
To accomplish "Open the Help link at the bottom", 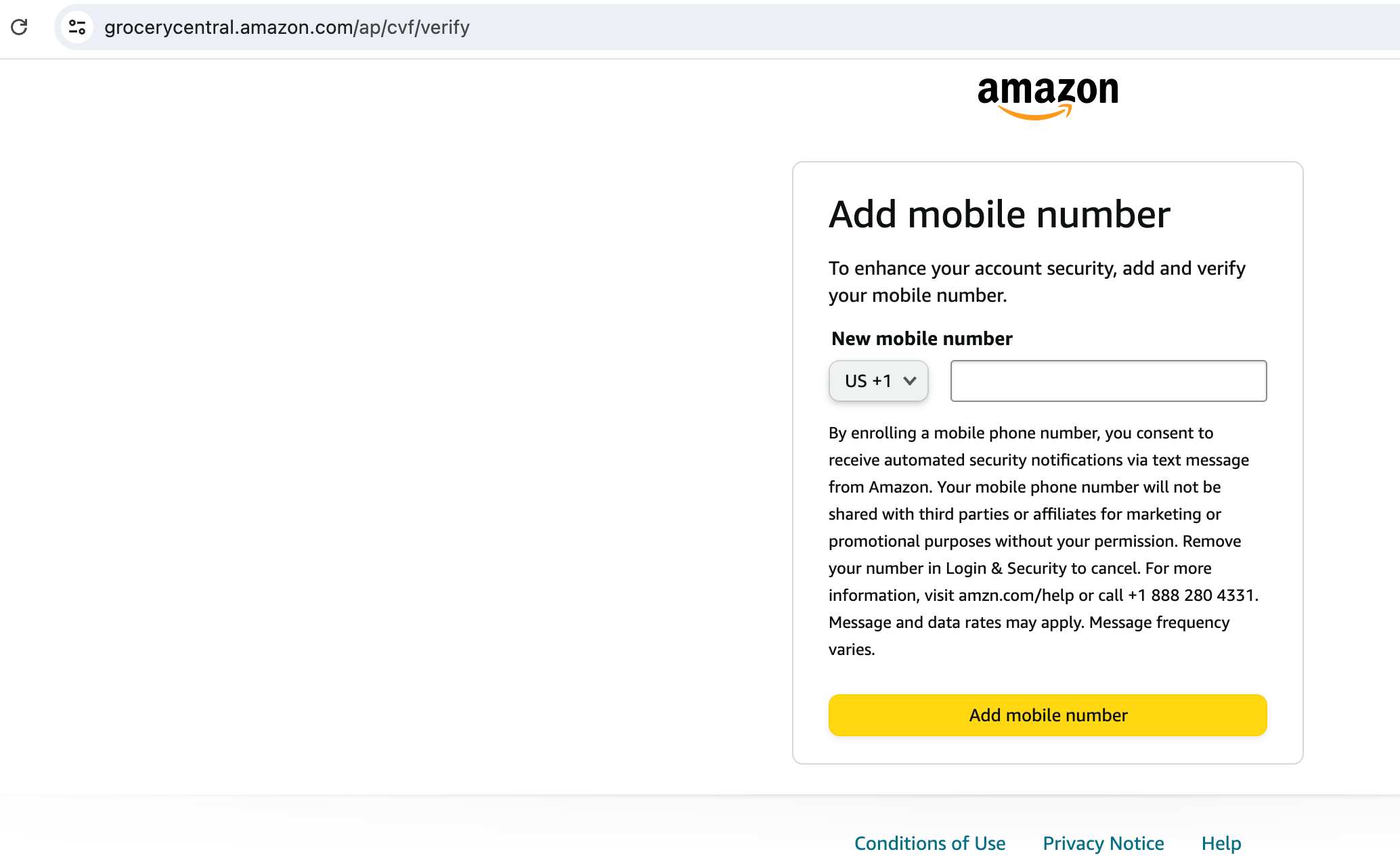I will 1221,843.
